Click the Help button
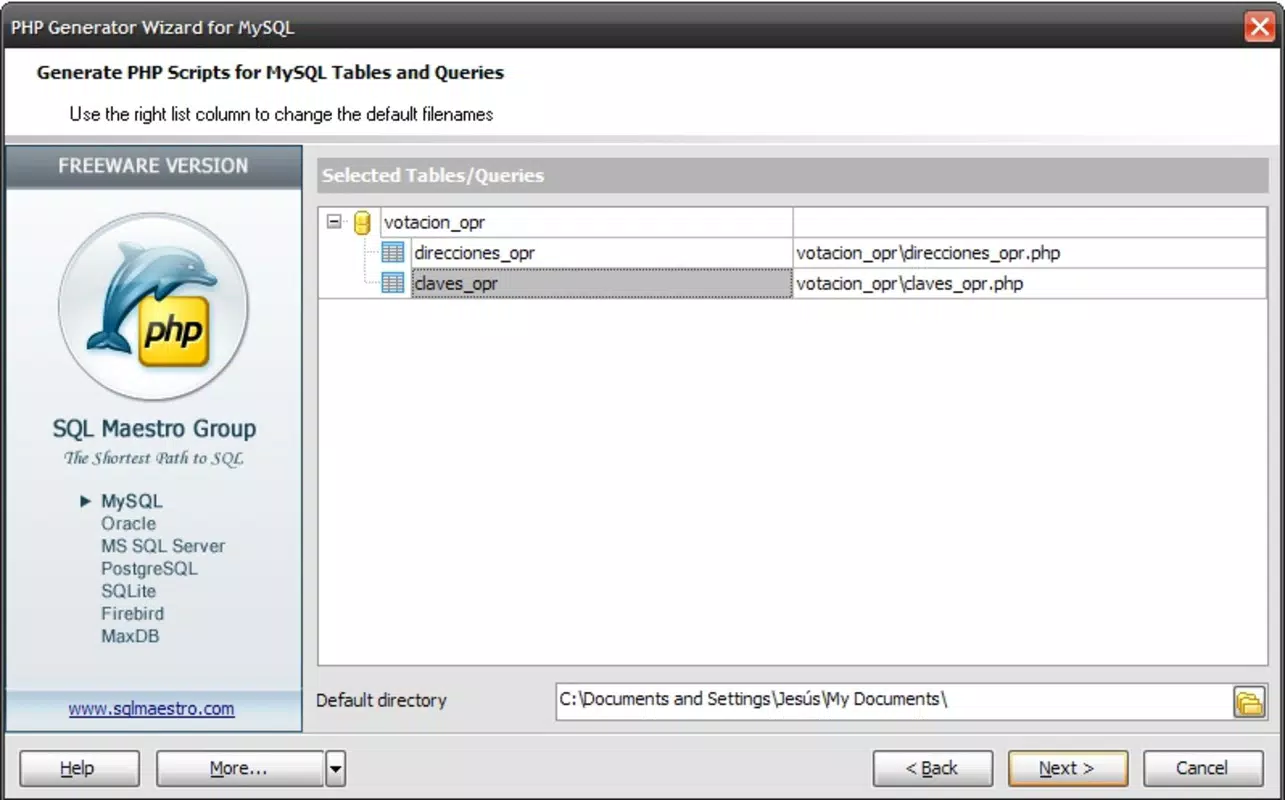Image resolution: width=1285 pixels, height=800 pixels. pyautogui.click(x=79, y=768)
